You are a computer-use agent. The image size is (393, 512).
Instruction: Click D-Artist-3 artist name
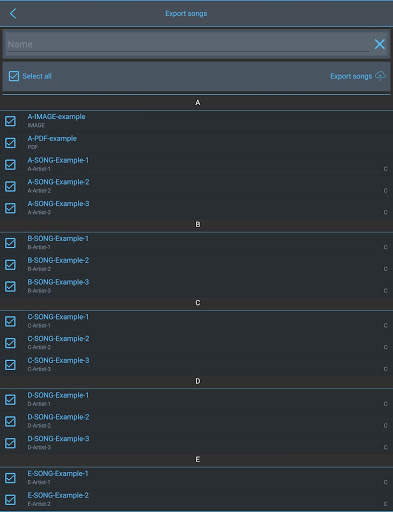[39, 447]
